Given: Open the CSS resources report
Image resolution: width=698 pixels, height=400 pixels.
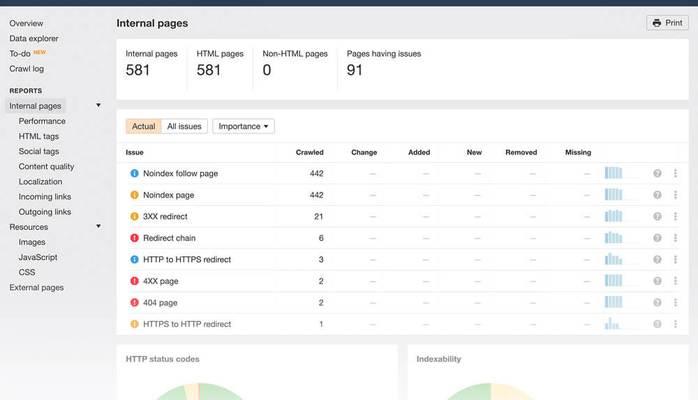Looking at the screenshot, I should [27, 272].
